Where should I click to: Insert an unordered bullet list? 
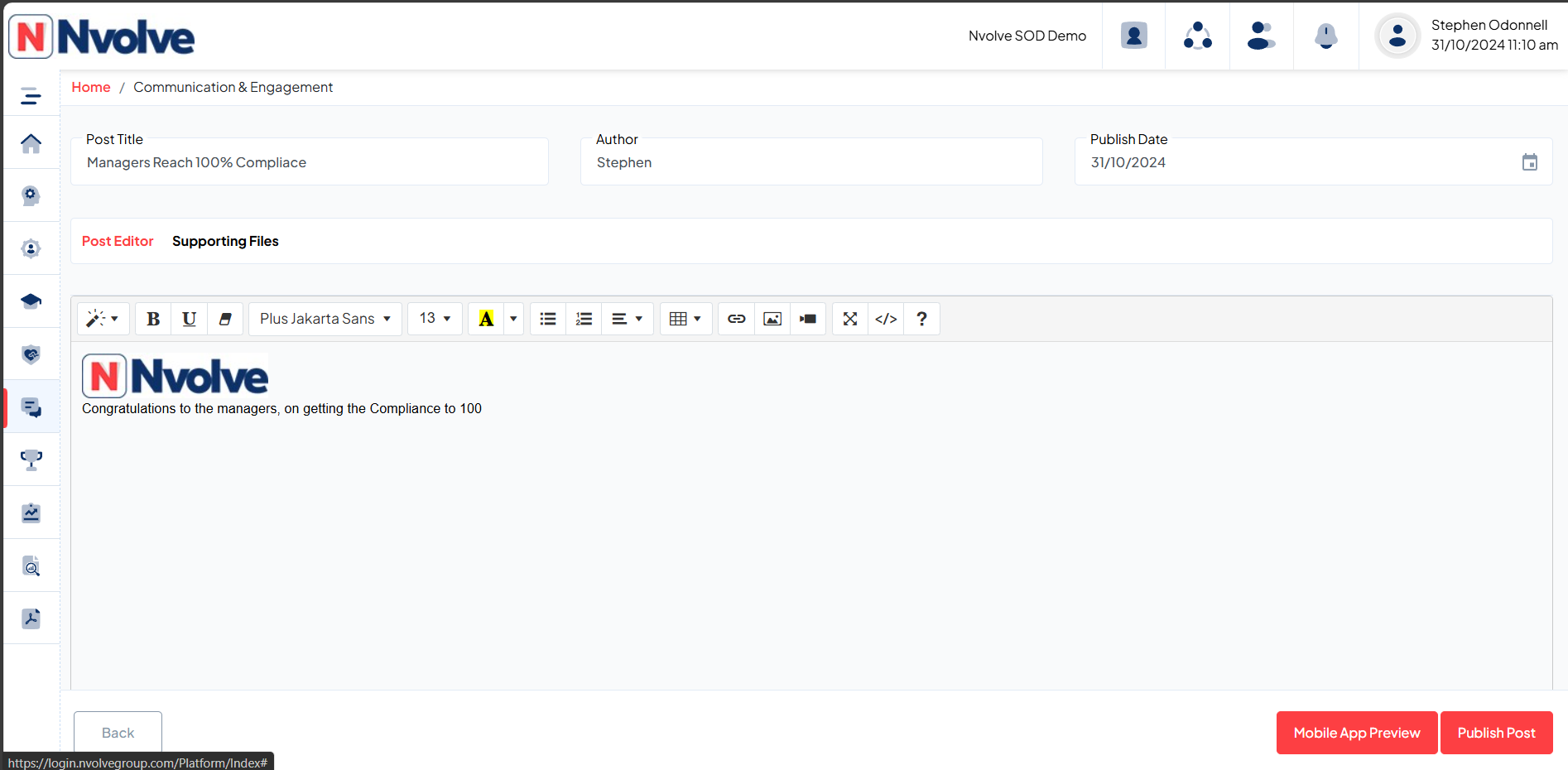tap(548, 319)
